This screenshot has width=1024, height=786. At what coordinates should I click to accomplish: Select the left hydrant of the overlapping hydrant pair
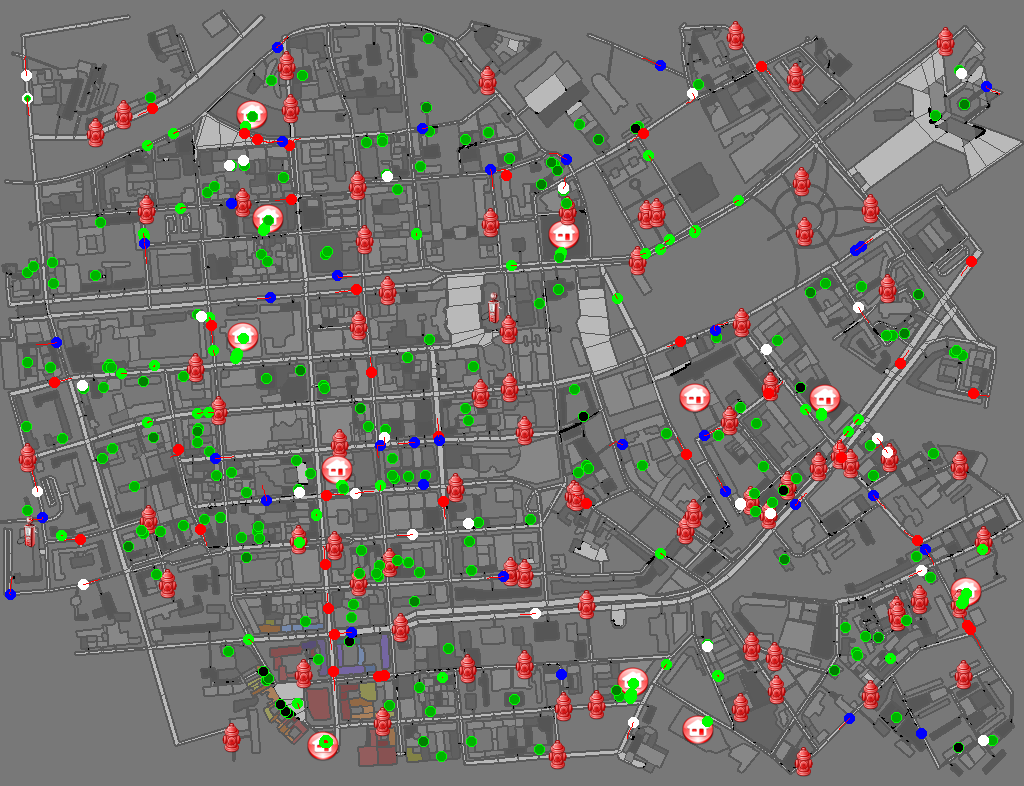pyautogui.click(x=646, y=214)
